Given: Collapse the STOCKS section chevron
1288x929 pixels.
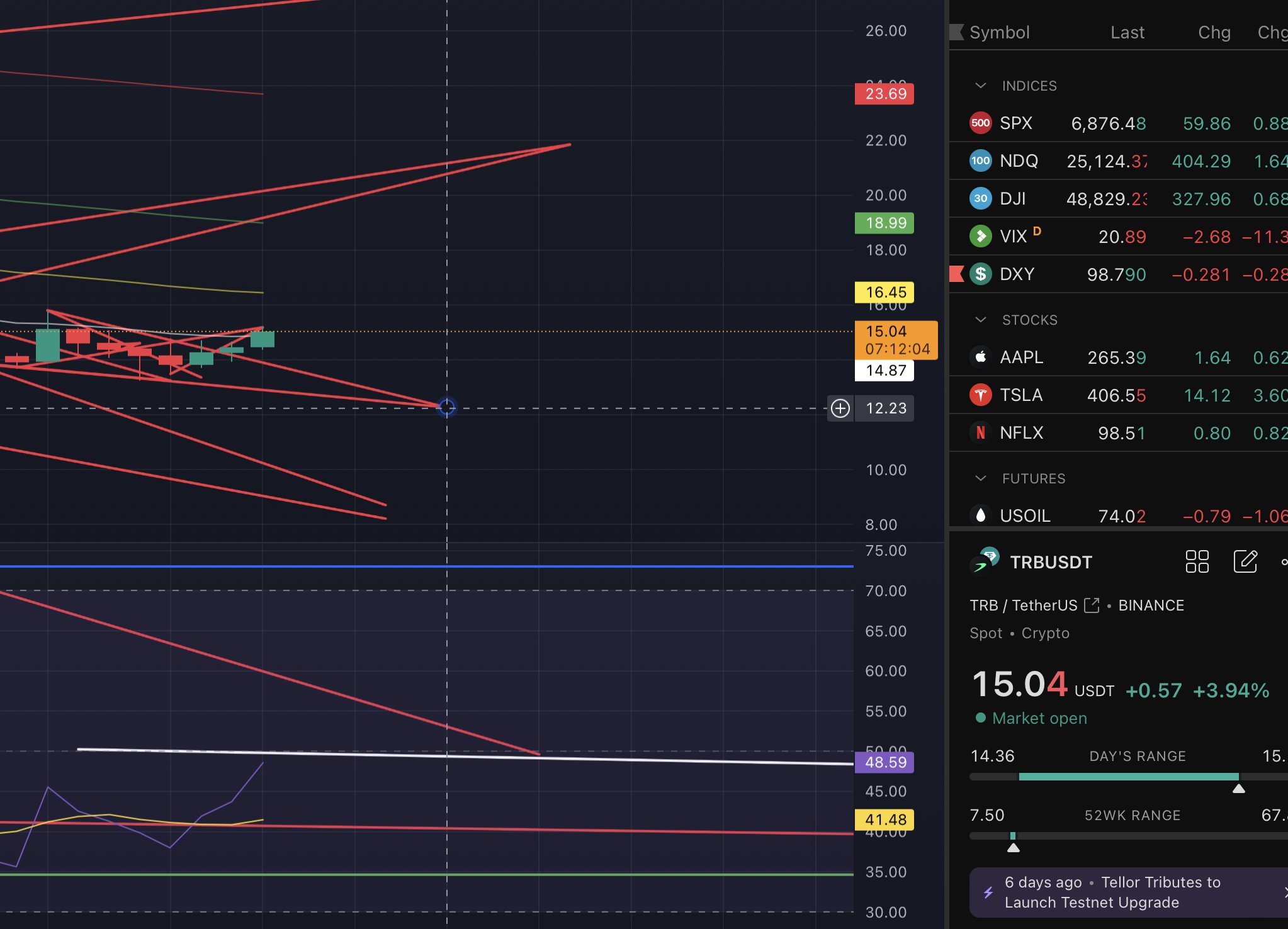Looking at the screenshot, I should [980, 320].
